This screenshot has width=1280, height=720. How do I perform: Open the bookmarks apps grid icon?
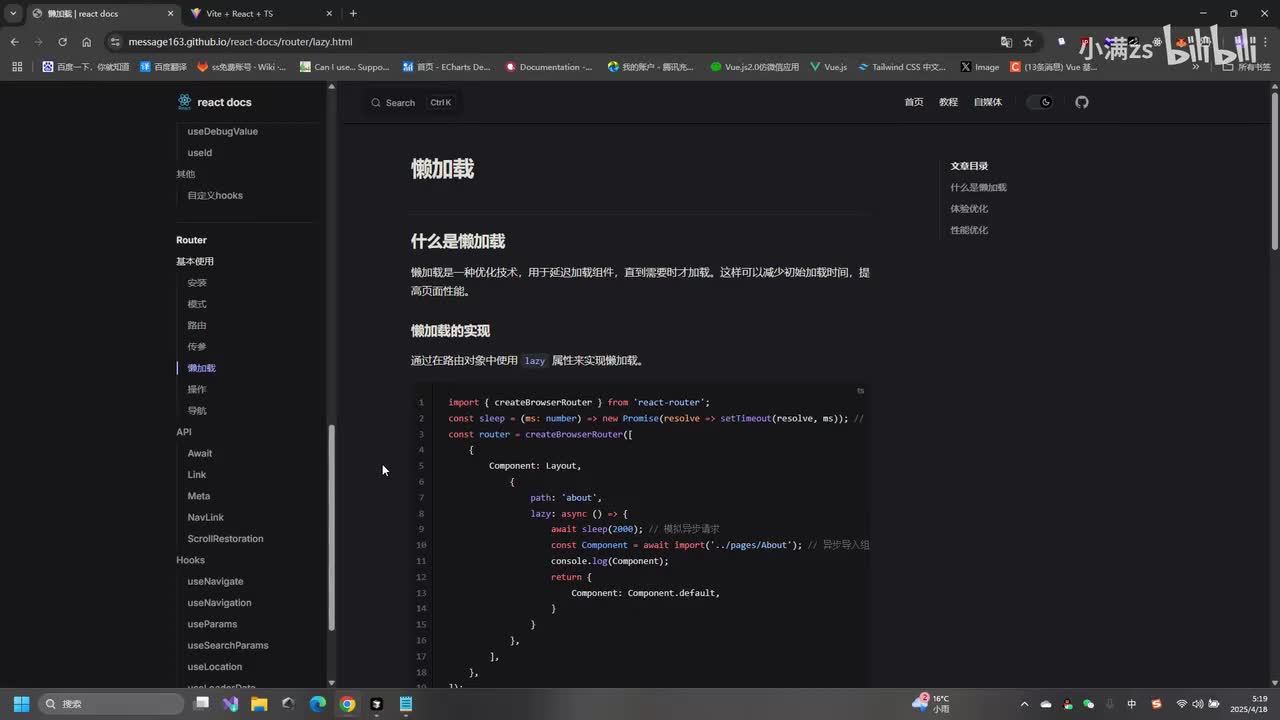pyautogui.click(x=17, y=67)
